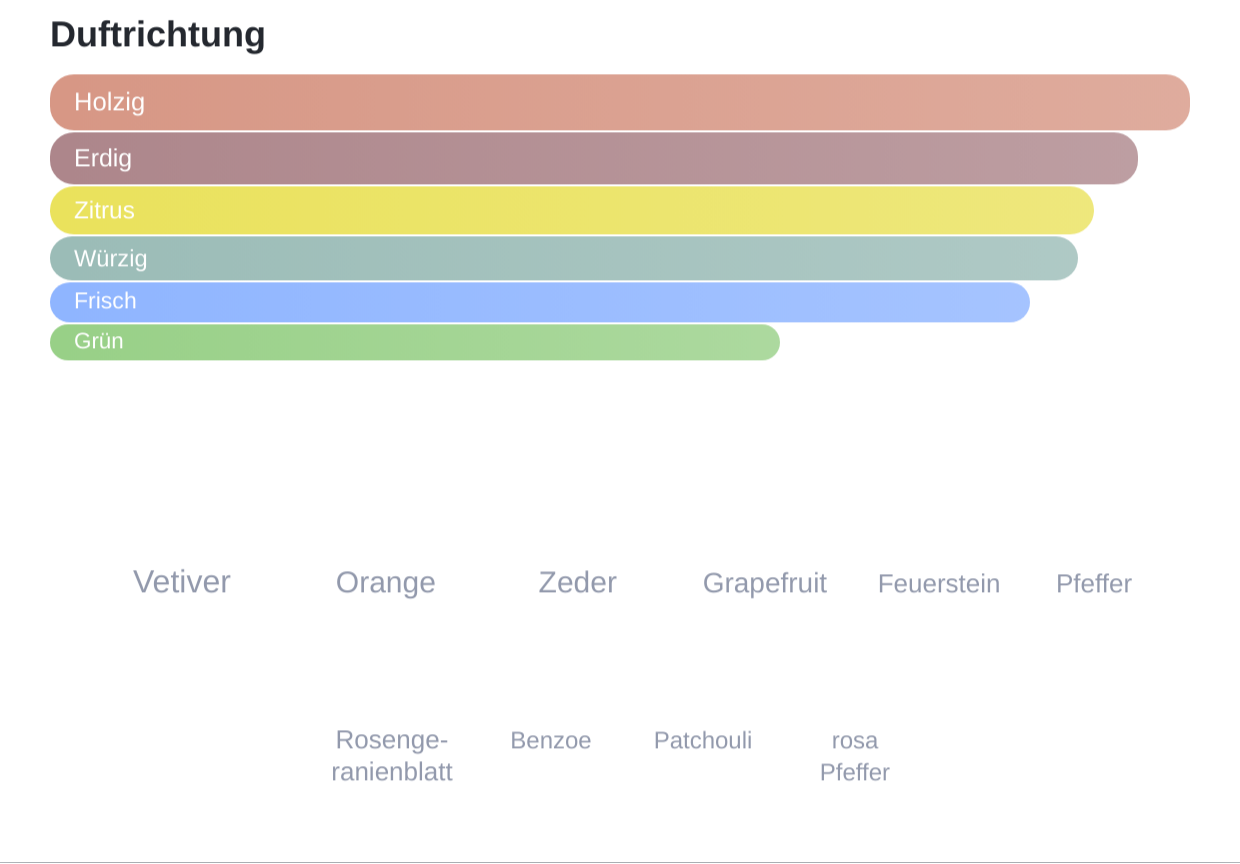
Task: Click the Pfeffer note in top row
Action: click(x=1094, y=584)
